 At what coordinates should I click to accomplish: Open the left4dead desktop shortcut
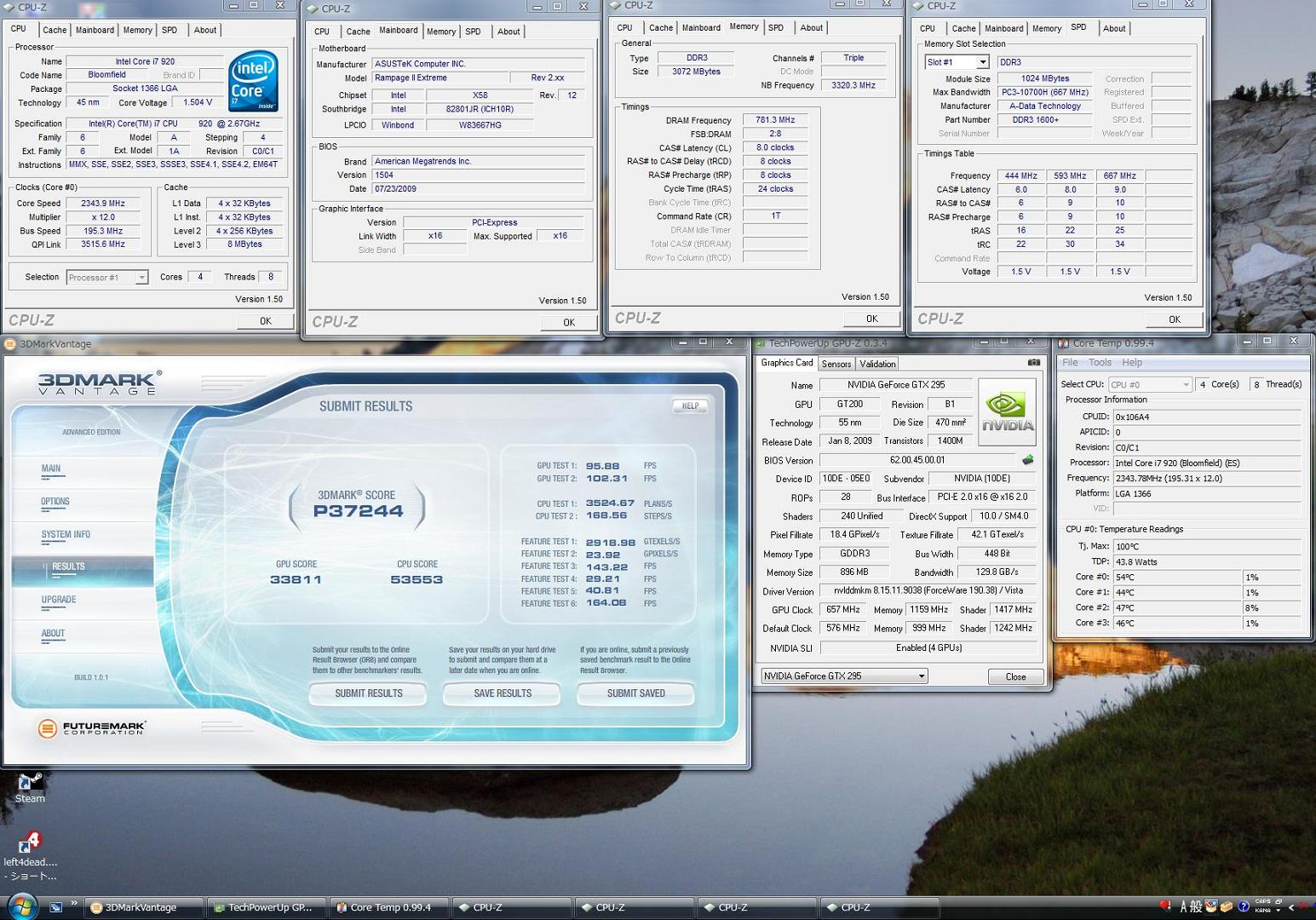point(30,856)
